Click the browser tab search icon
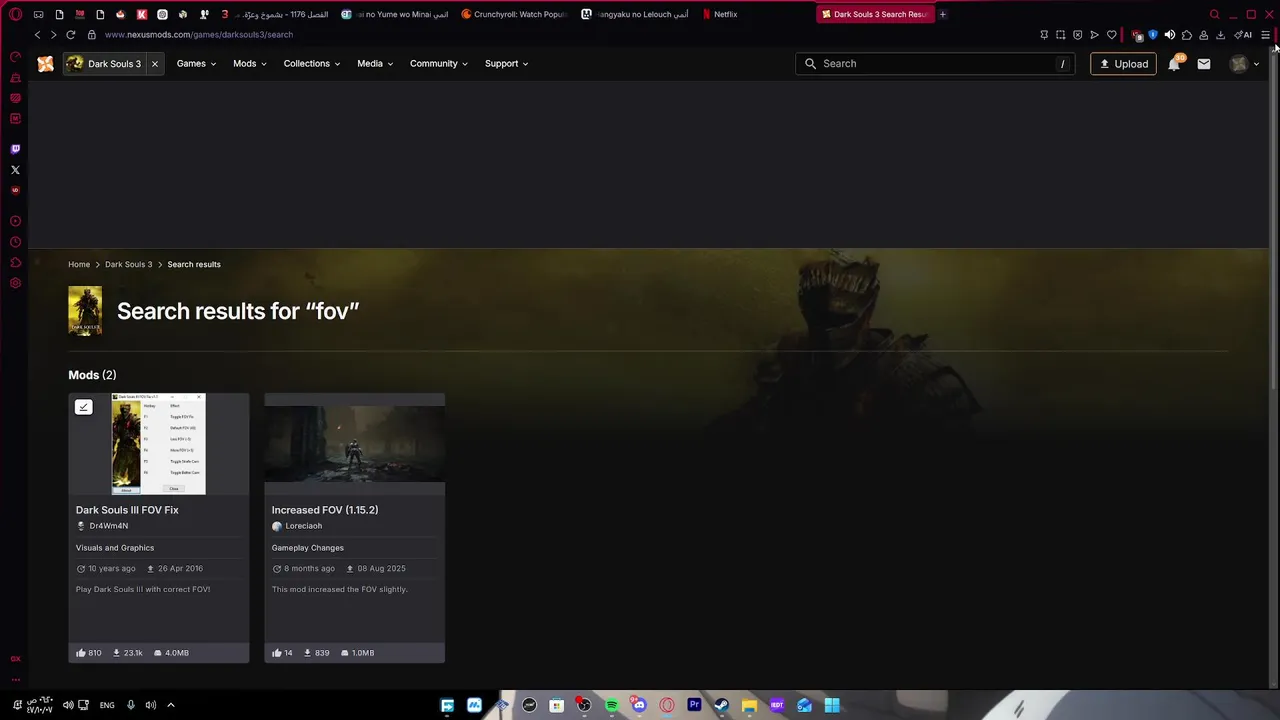The width and height of the screenshot is (1280, 720). pyautogui.click(x=1214, y=14)
